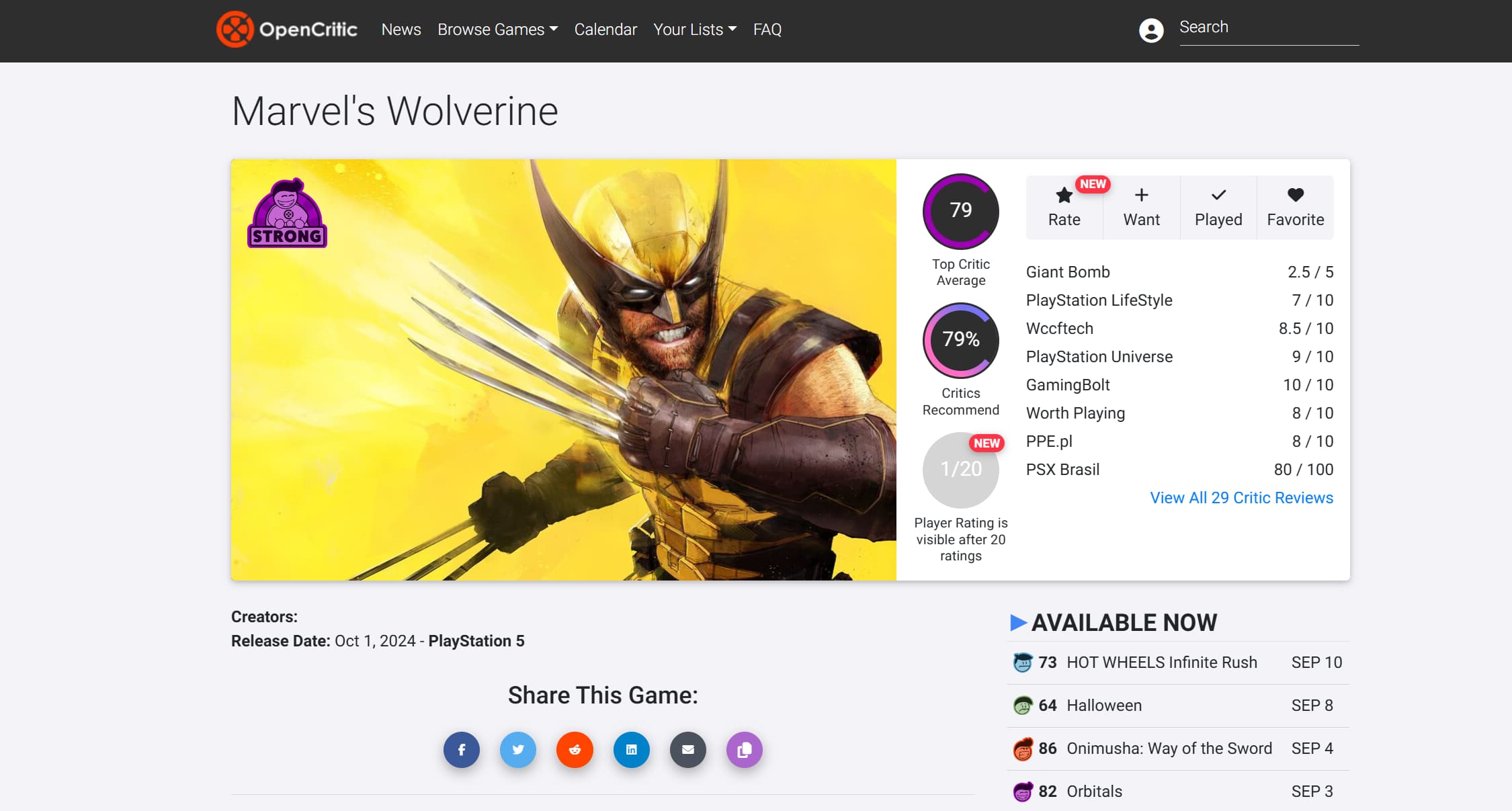Open the PlayStation Universe review
1512x811 pixels.
[x=1099, y=357]
